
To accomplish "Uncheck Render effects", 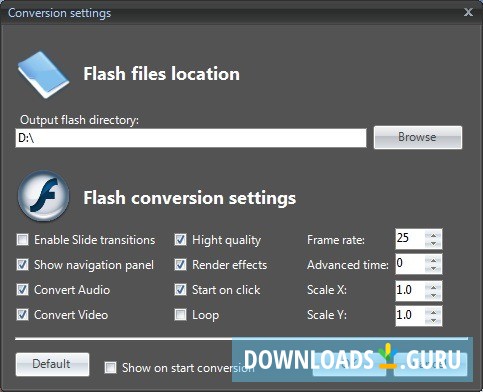I will [x=180, y=265].
